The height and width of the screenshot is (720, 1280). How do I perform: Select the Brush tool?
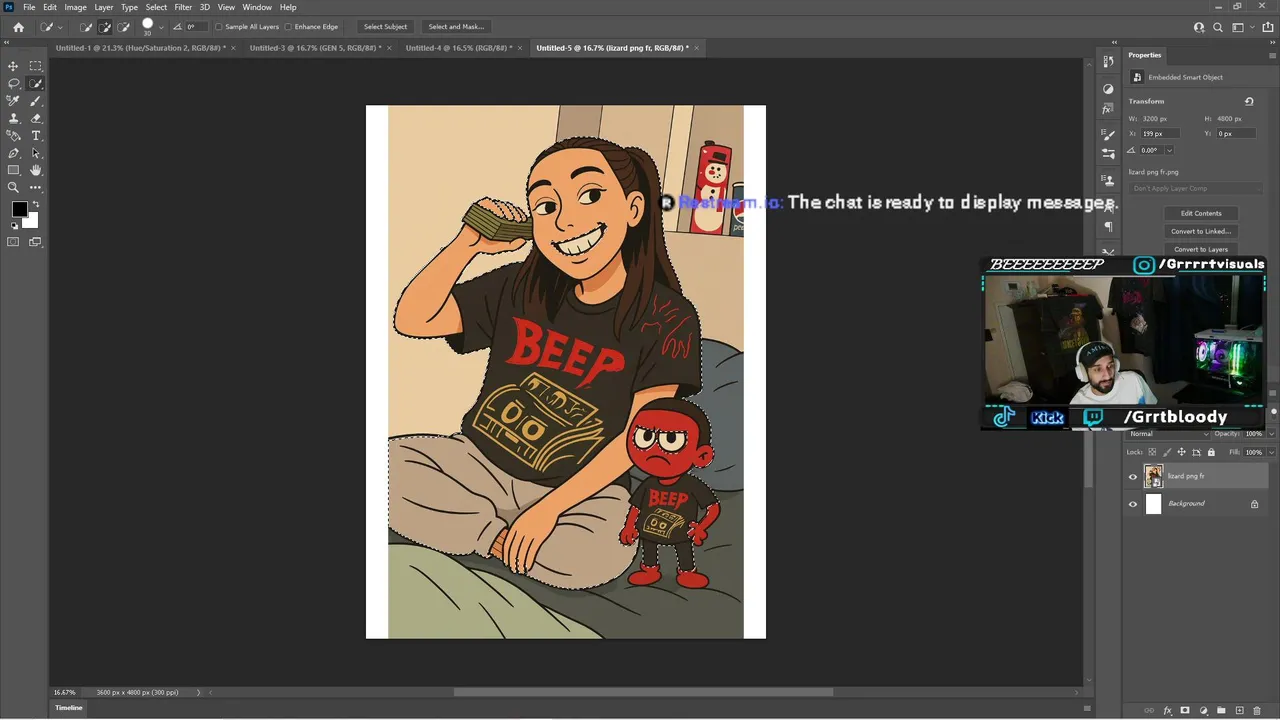(x=35, y=101)
